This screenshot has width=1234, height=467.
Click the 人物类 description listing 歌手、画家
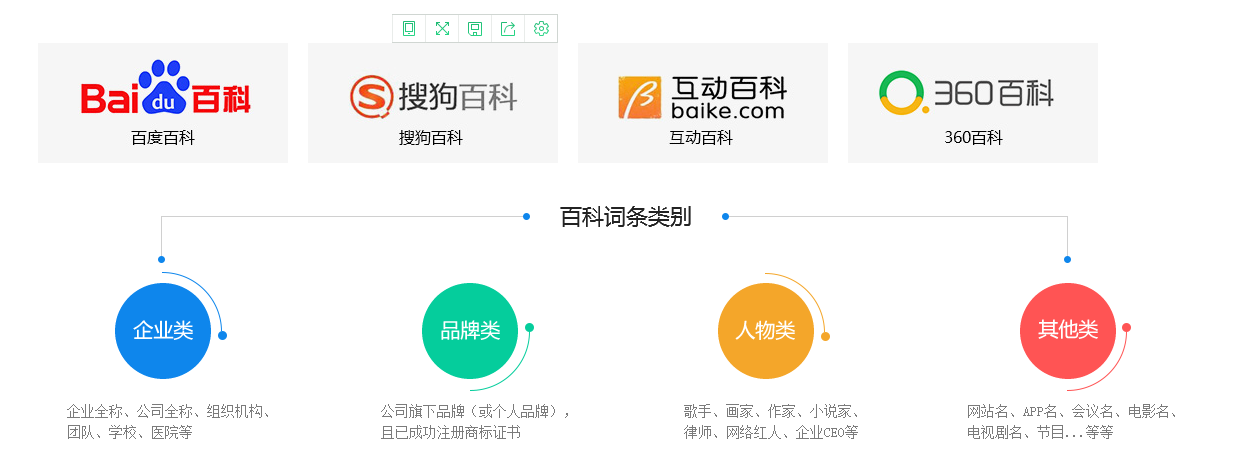pos(771,422)
